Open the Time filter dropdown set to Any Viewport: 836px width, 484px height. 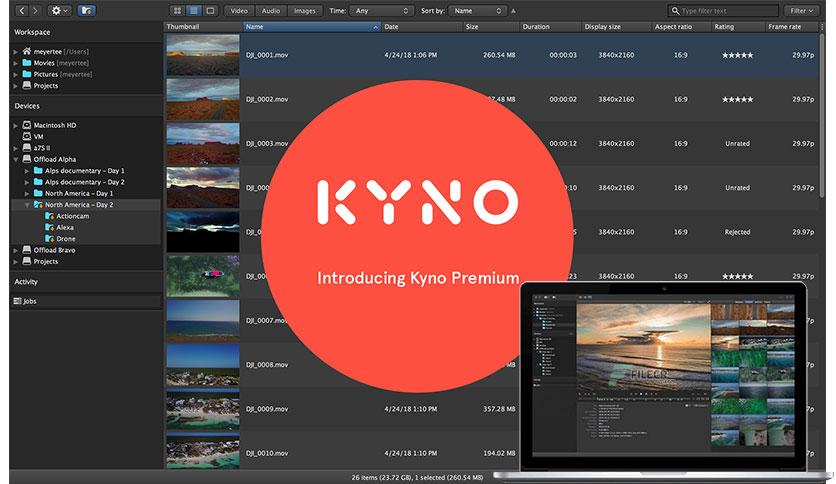click(x=382, y=11)
